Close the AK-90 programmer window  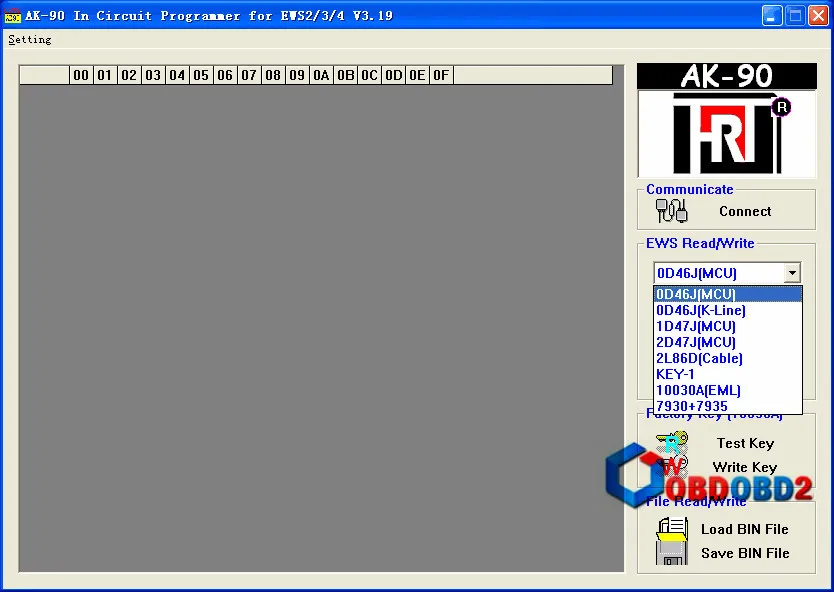[818, 15]
